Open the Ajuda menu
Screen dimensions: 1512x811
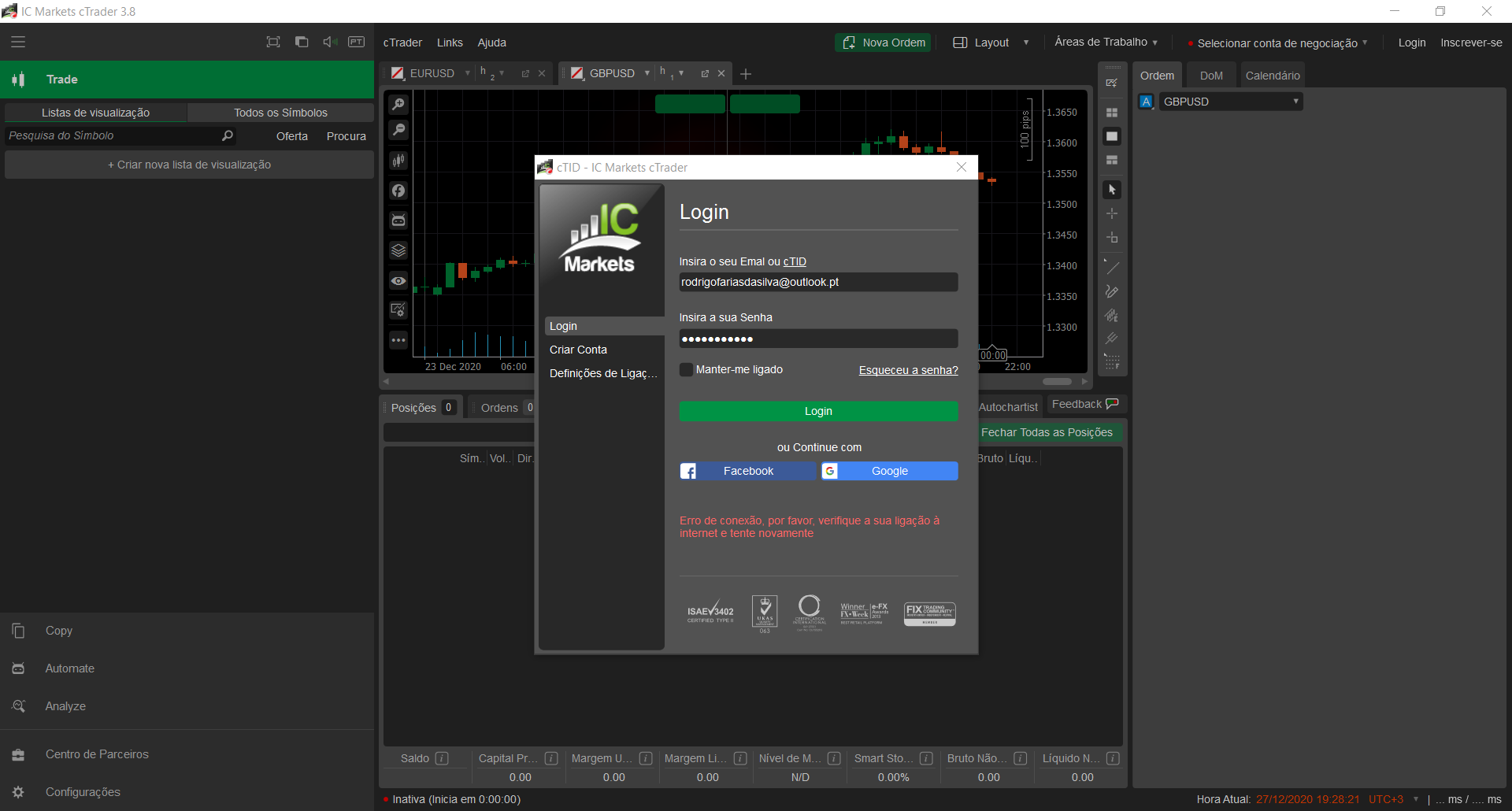click(491, 43)
